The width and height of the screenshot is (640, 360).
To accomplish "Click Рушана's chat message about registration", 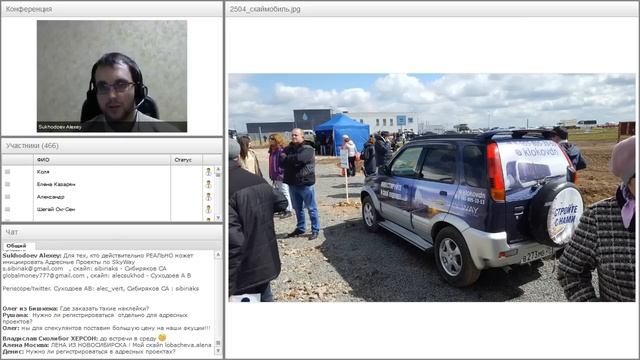I will click(x=95, y=318).
